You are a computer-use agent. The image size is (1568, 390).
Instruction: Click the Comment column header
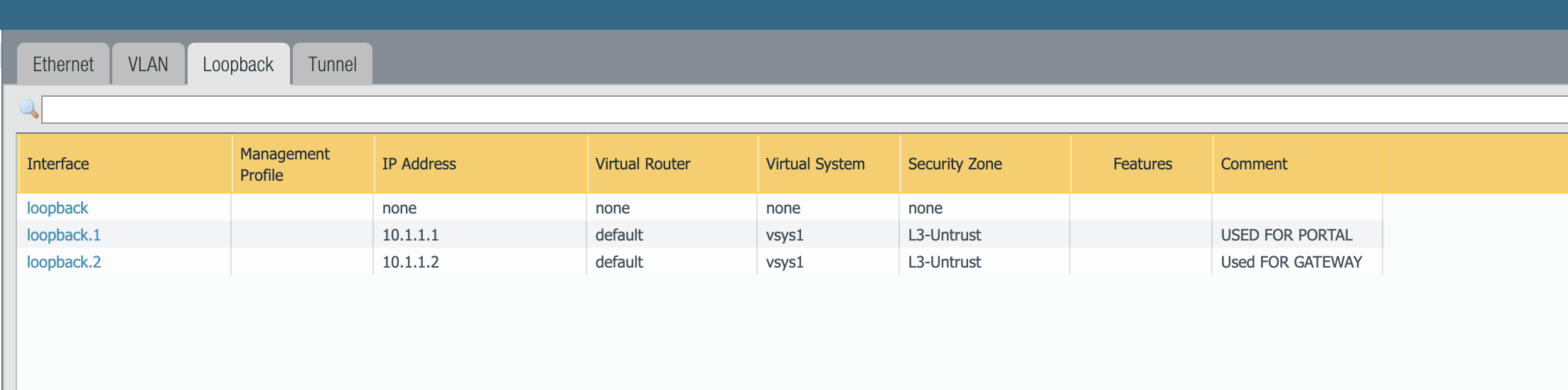click(1254, 164)
